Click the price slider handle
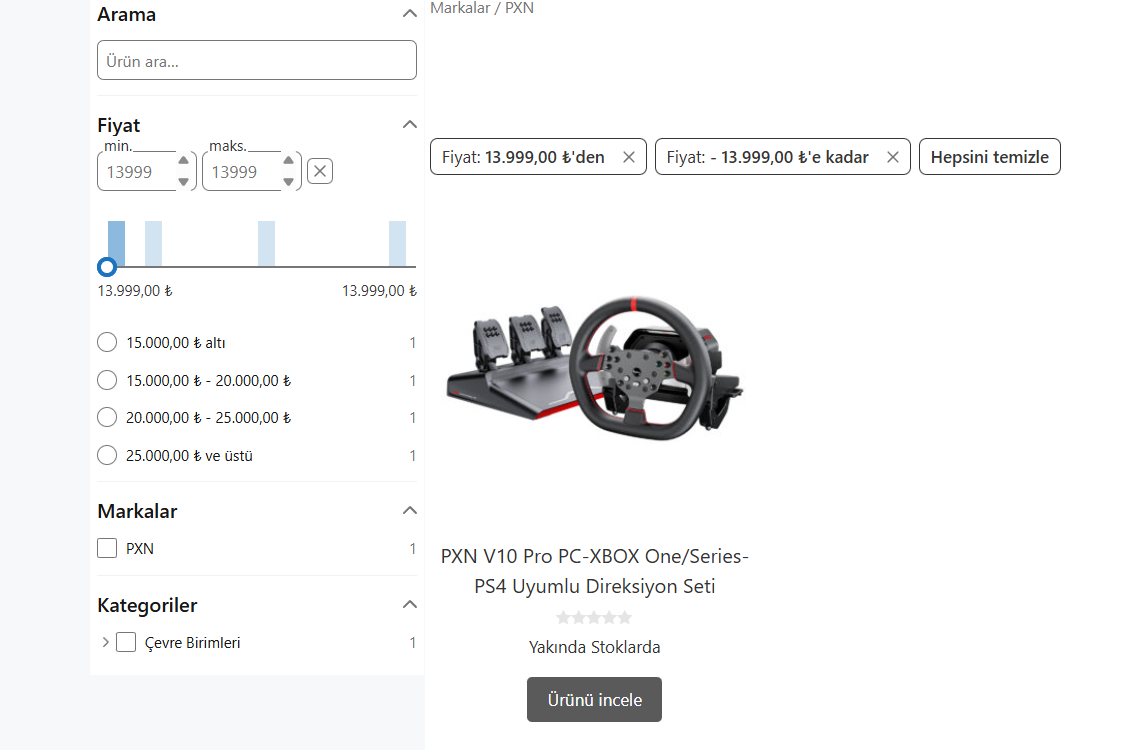 pos(107,267)
